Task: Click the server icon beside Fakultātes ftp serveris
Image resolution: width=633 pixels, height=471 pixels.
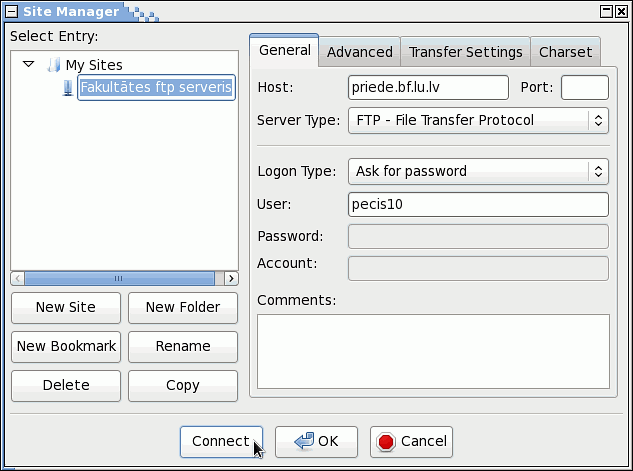Action: (x=68, y=88)
